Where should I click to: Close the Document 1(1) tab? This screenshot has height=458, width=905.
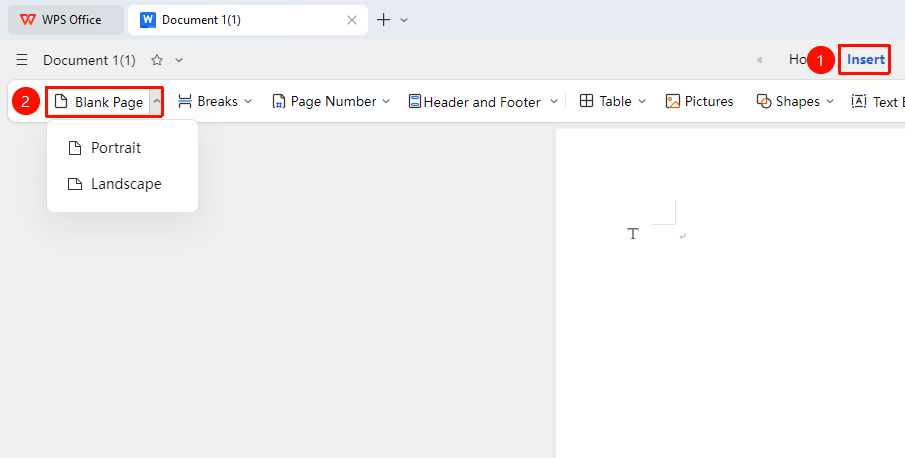[351, 20]
